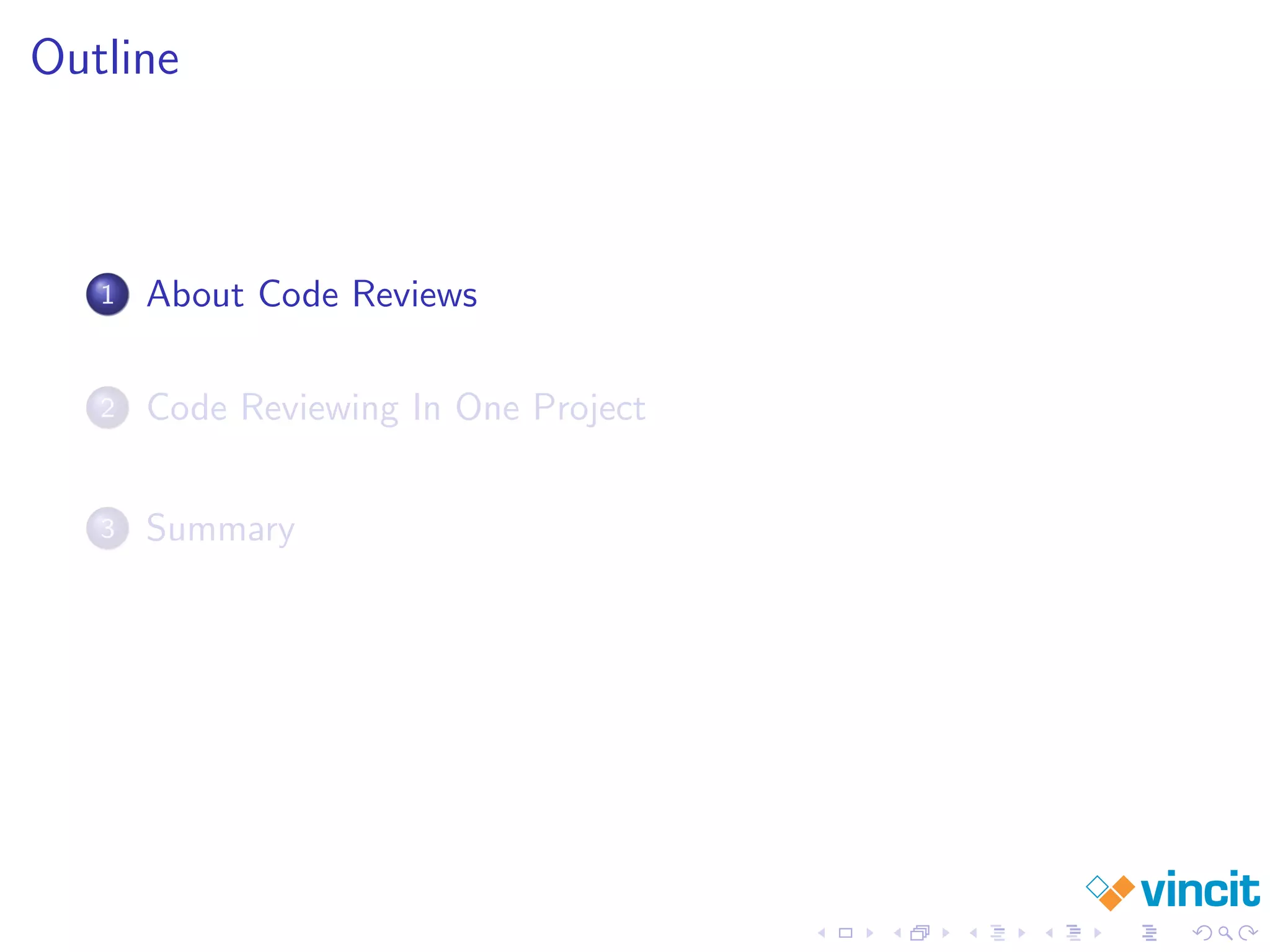Click the curved back arrow icon
Viewport: 1270px width, 952px height.
1202,933
